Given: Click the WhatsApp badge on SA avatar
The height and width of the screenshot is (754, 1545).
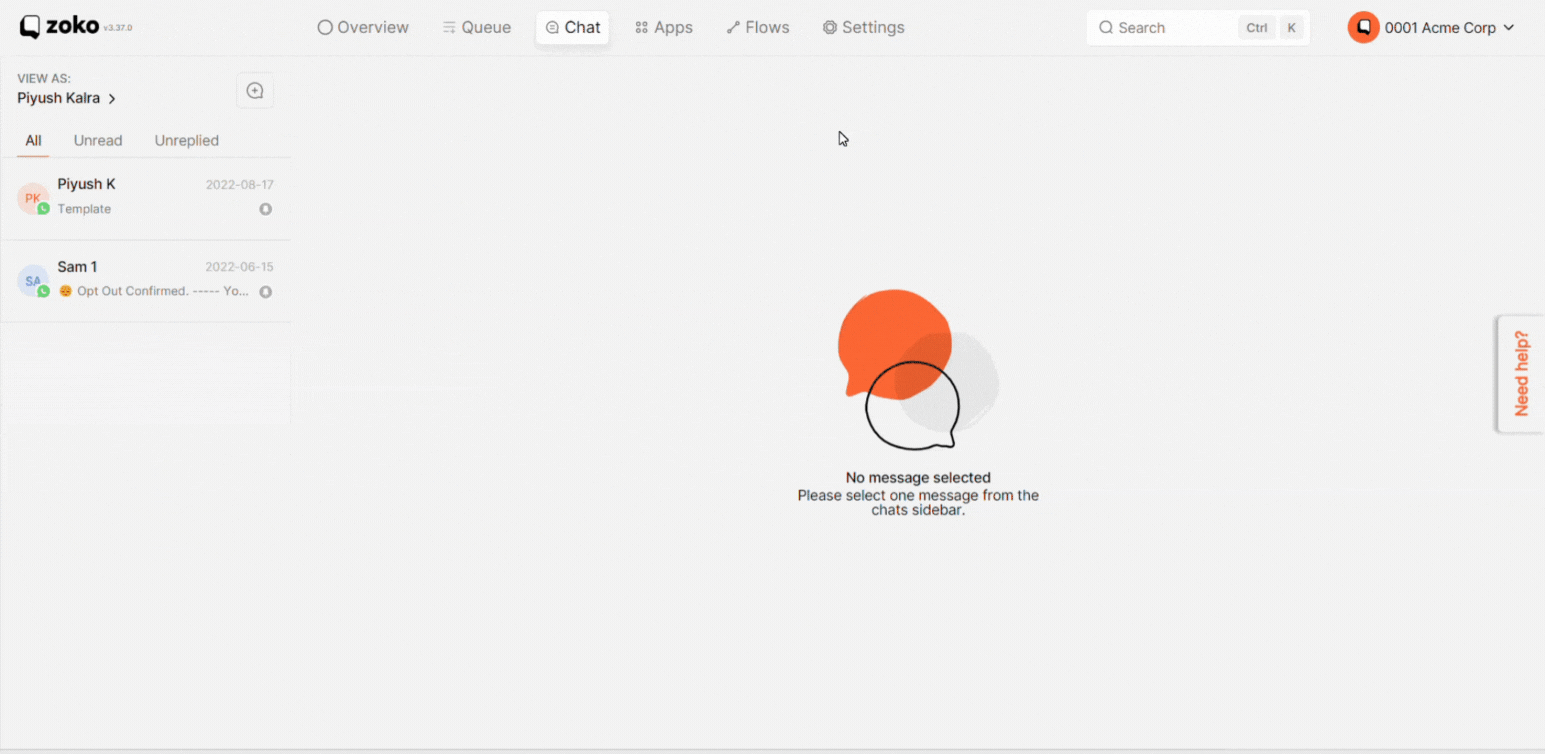Looking at the screenshot, I should [43, 292].
